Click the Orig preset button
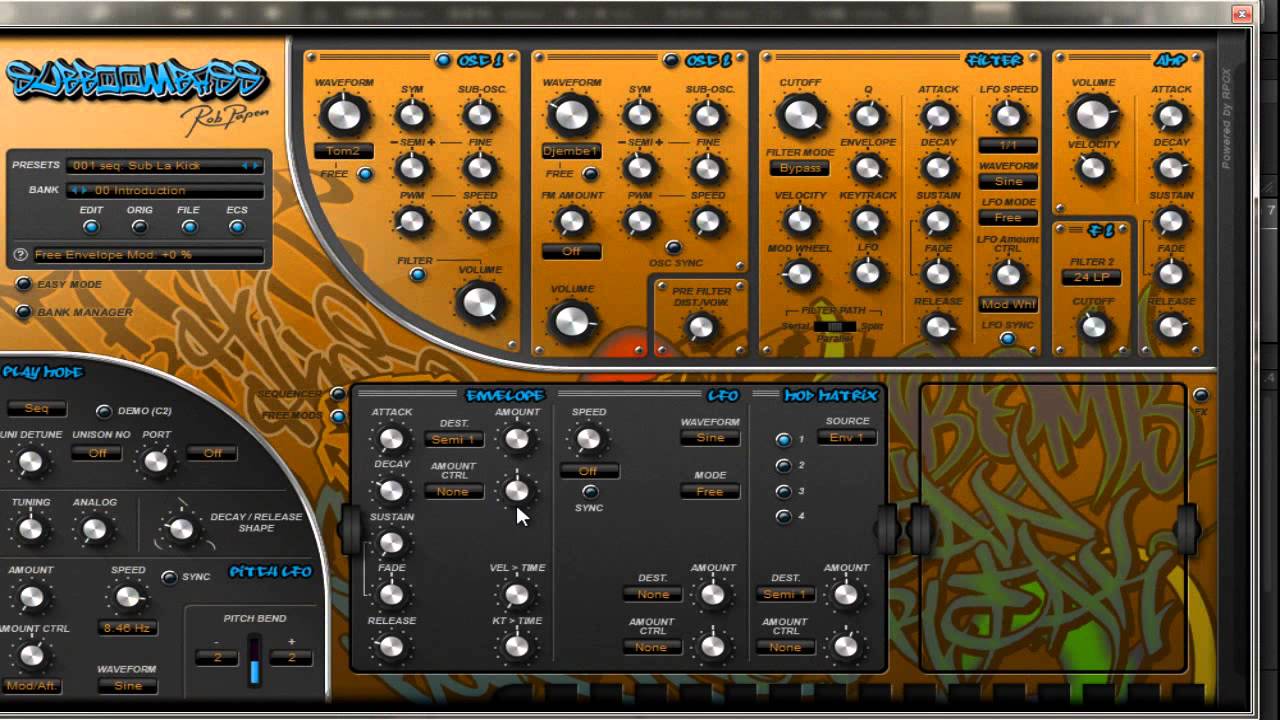 pos(140,227)
